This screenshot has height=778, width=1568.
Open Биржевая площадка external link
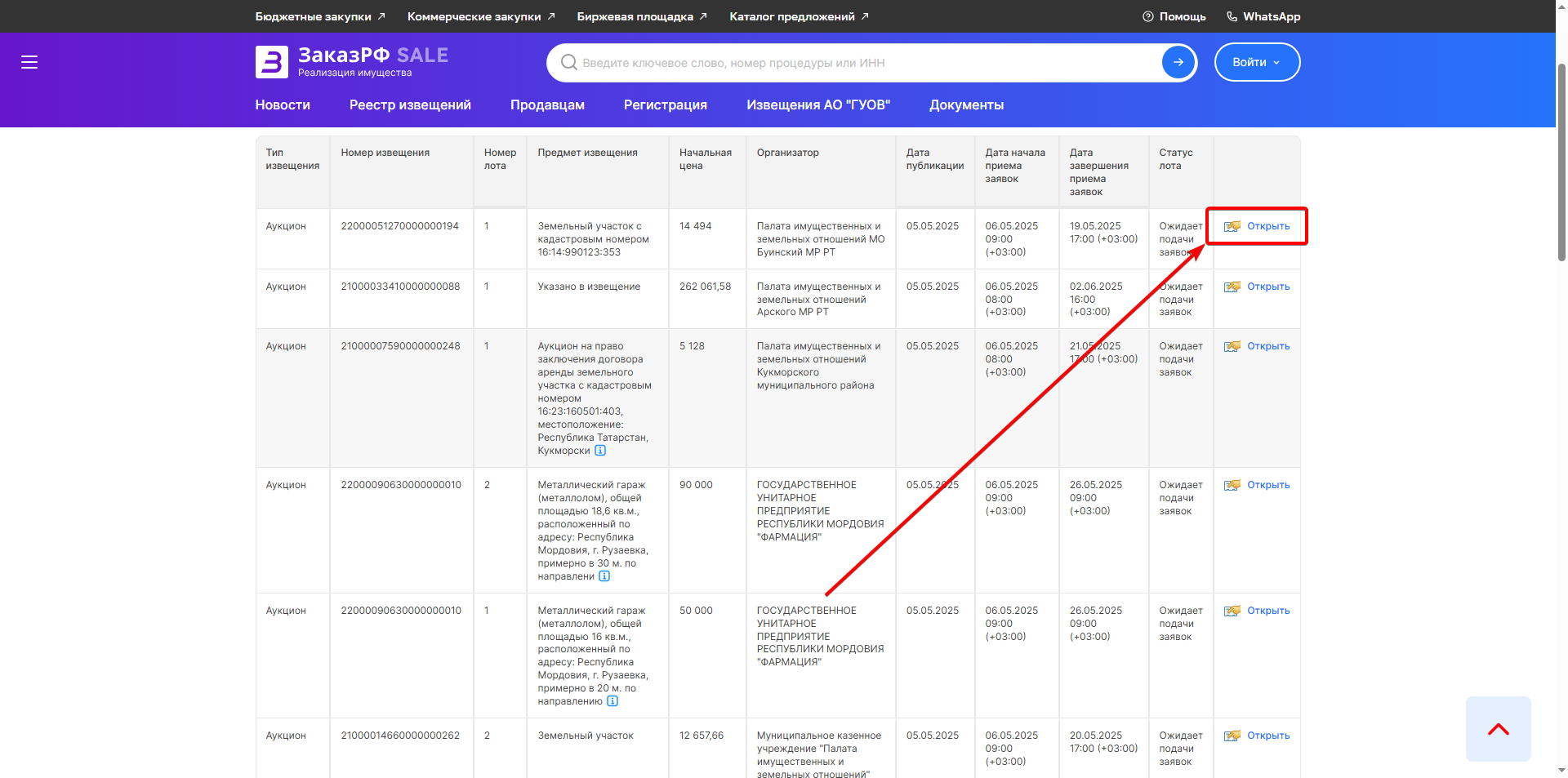pos(642,16)
